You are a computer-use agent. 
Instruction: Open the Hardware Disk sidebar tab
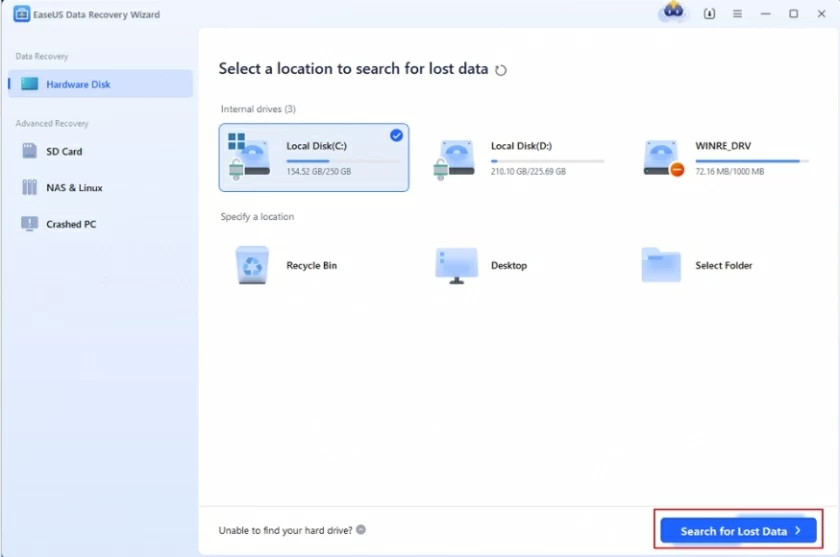[100, 84]
